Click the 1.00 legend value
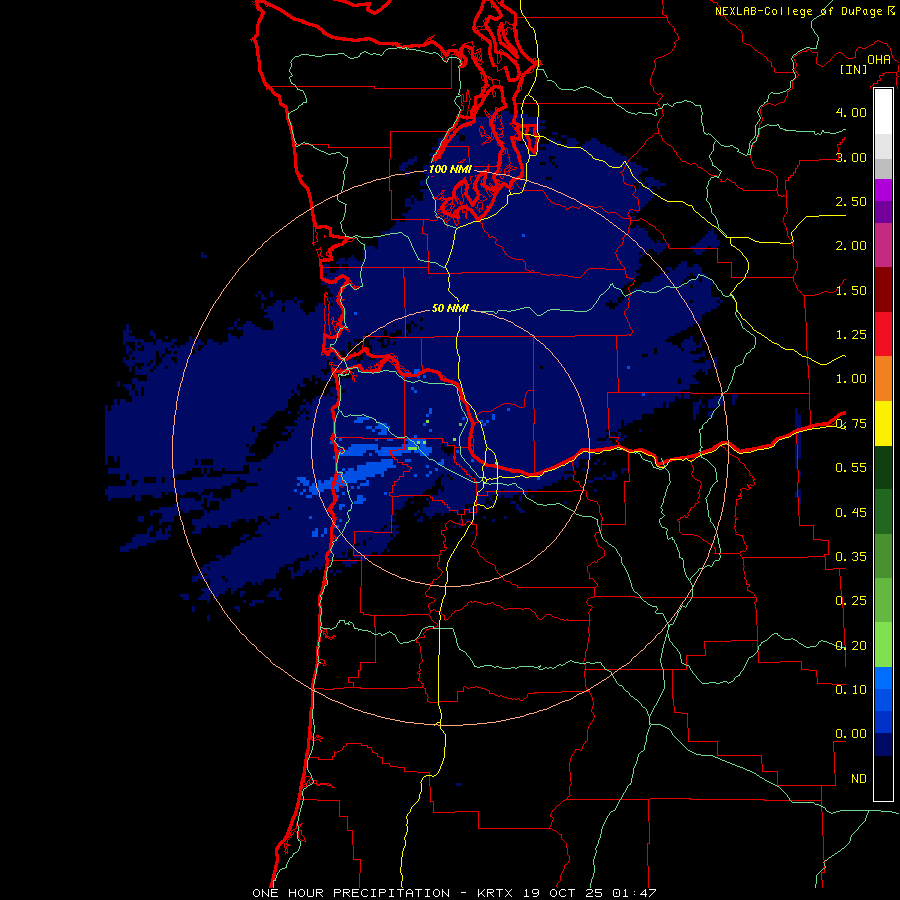The height and width of the screenshot is (900, 900). [x=851, y=379]
